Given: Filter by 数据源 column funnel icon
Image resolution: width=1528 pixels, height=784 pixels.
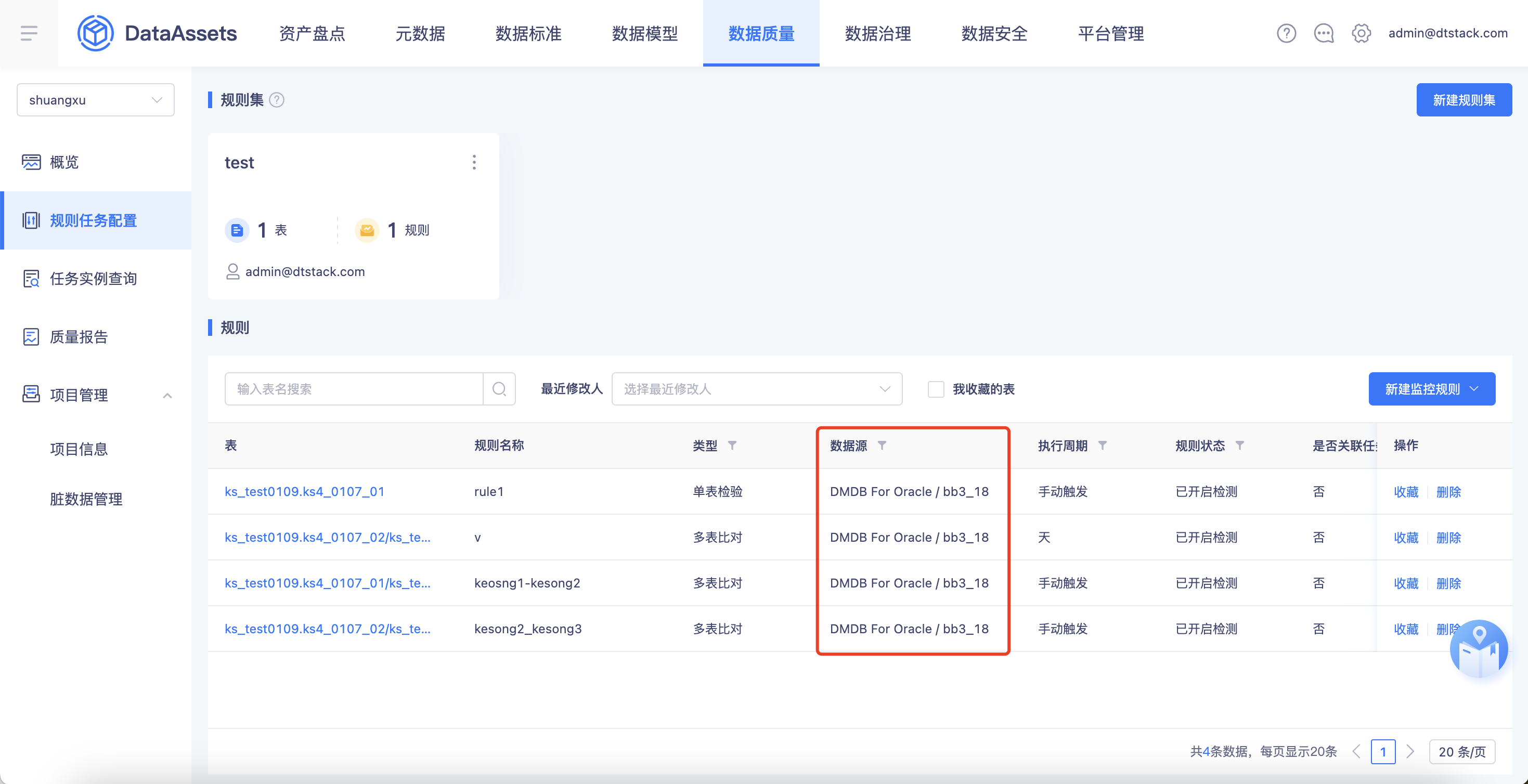Looking at the screenshot, I should pos(882,446).
